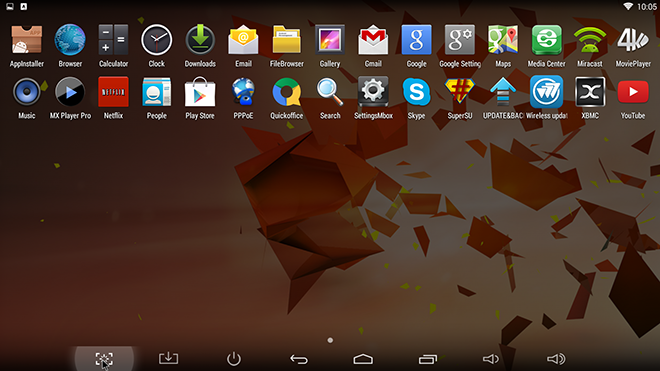Viewport: 660px width, 371px height.
Task: Click the Wi-Fi status icon
Action: pyautogui.click(x=628, y=6)
